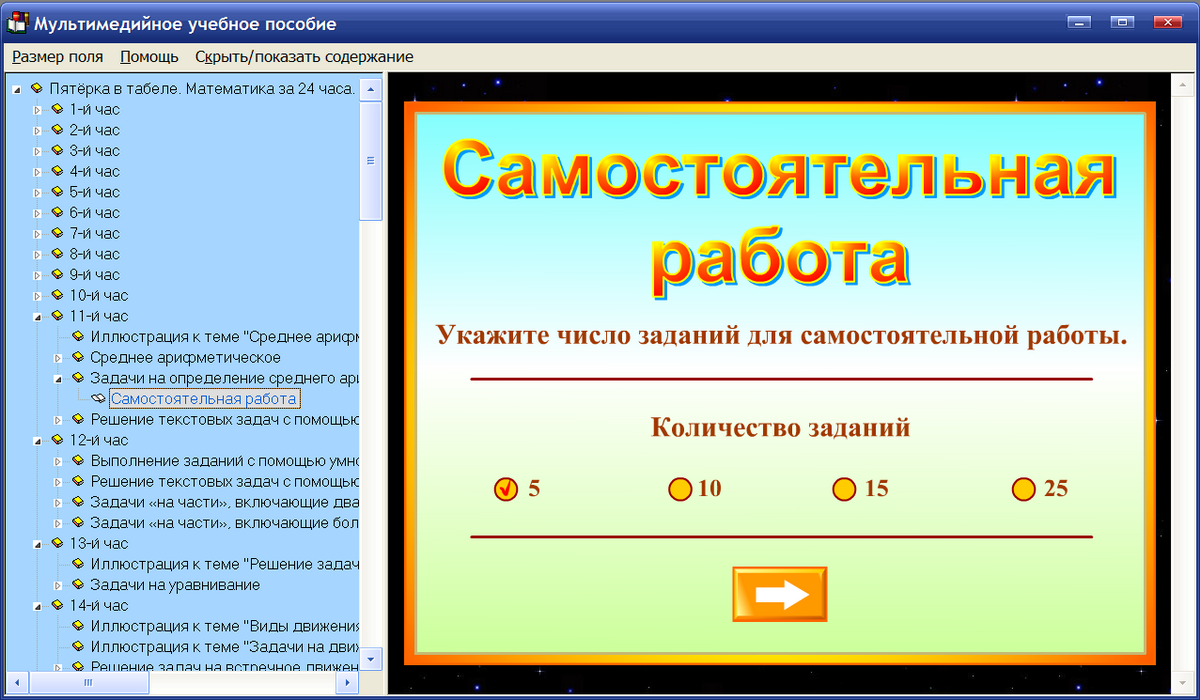This screenshot has height=700, width=1200.
Task: Choose 25 tasks for the self-study work
Action: [x=1023, y=489]
